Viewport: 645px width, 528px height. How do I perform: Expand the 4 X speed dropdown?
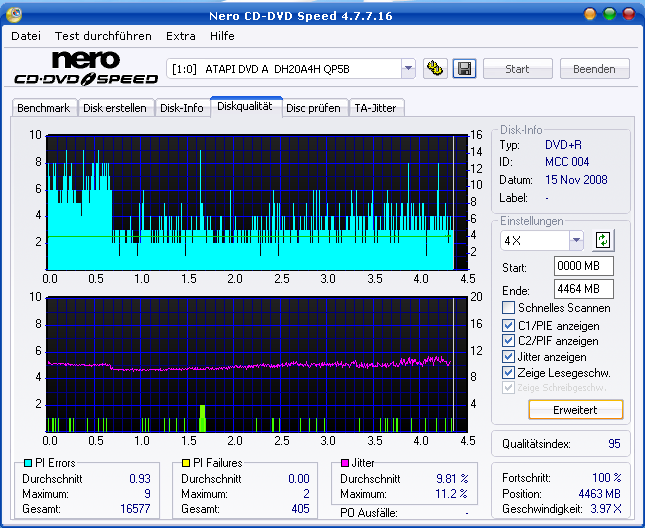576,240
